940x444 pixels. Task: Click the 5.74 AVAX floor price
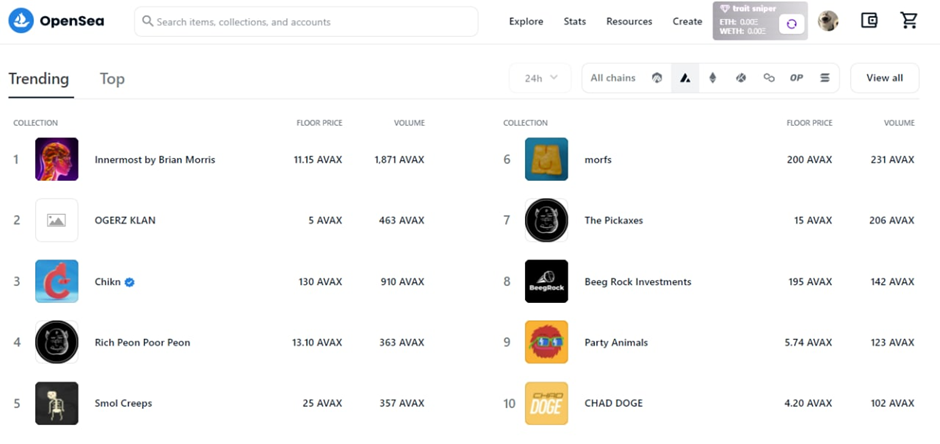point(808,343)
